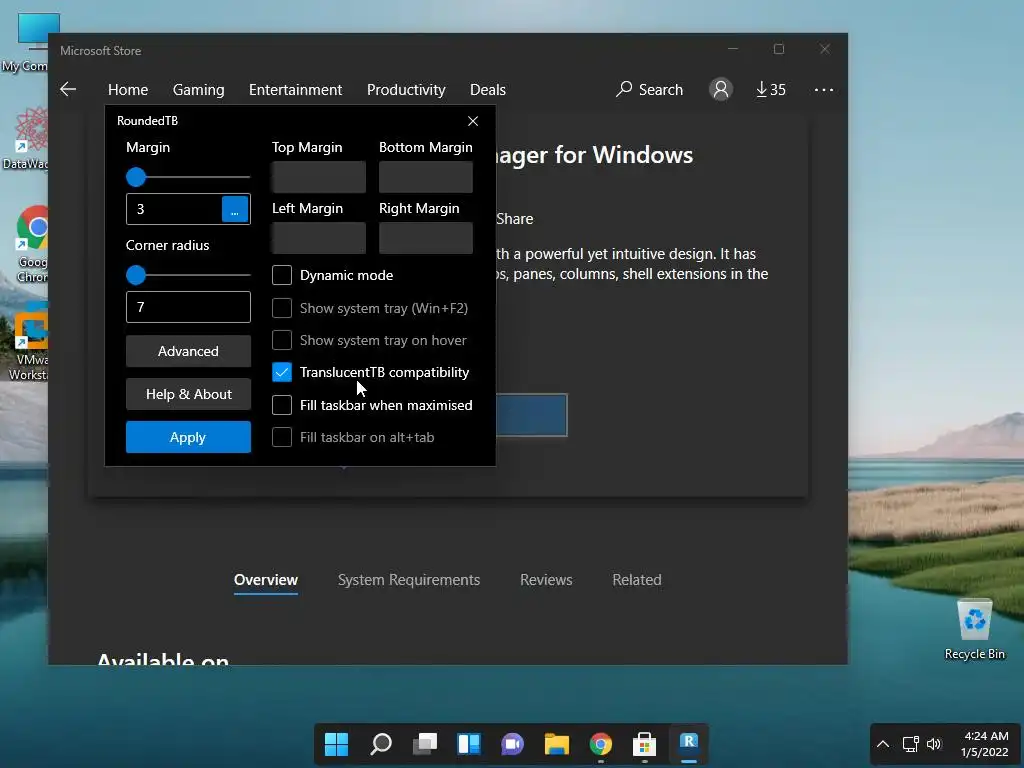1024x768 pixels.
Task: Click the volume speaker tray icon
Action: point(934,744)
